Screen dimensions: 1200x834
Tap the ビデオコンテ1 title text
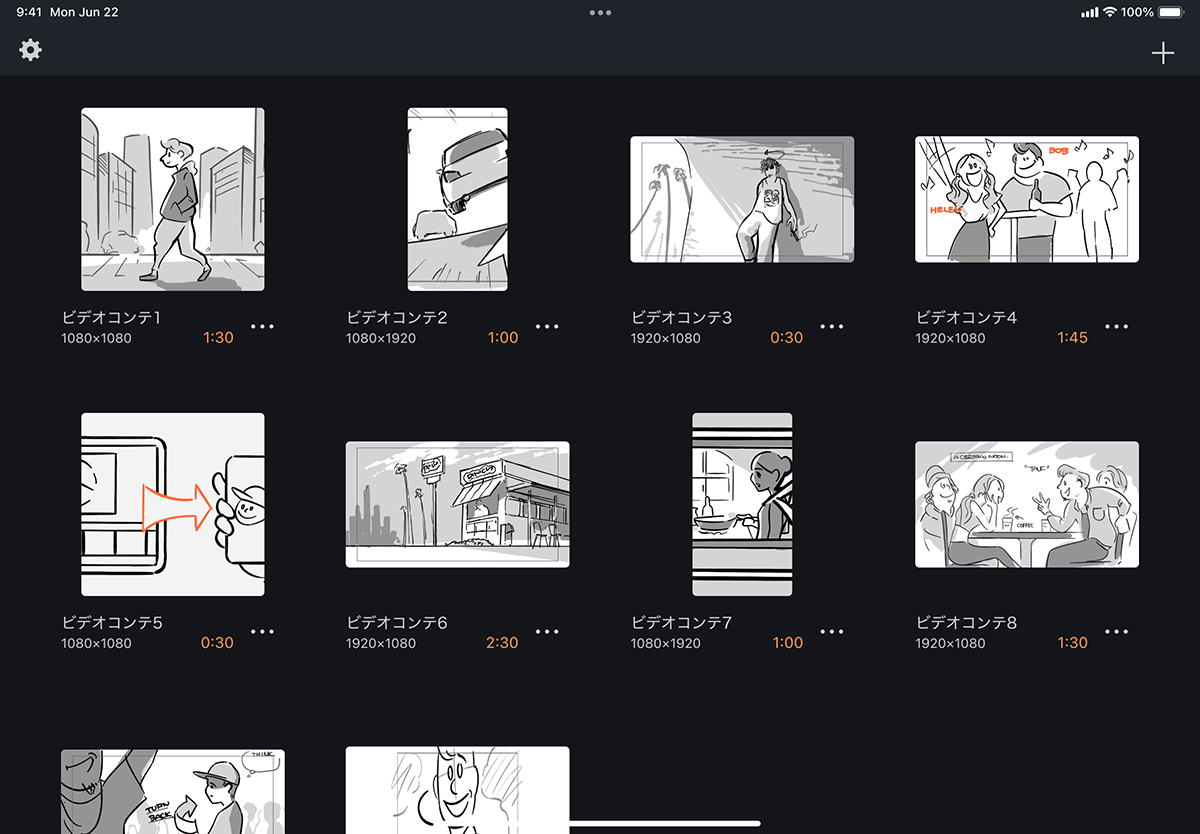[112, 317]
